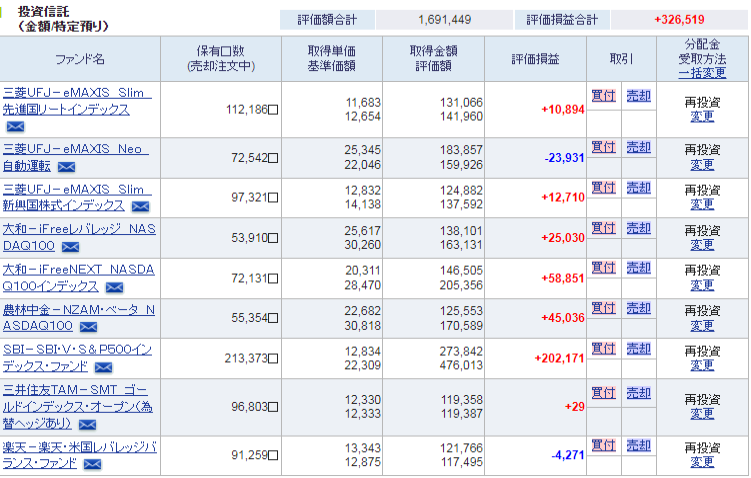Click mail icon next to iFreeレバレッジ NASDAQ100

(x=70, y=247)
